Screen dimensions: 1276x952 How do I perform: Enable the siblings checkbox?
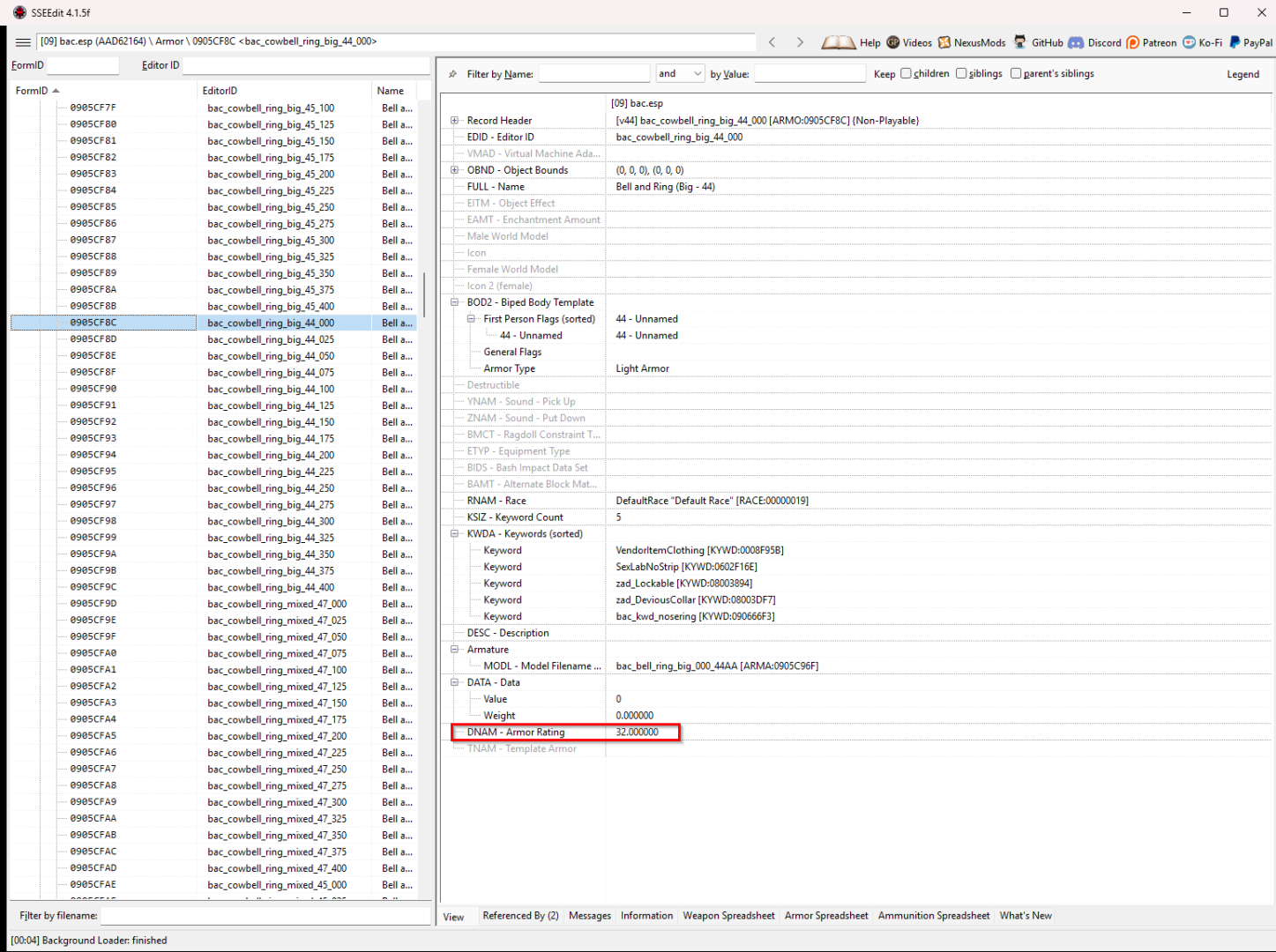coord(961,73)
